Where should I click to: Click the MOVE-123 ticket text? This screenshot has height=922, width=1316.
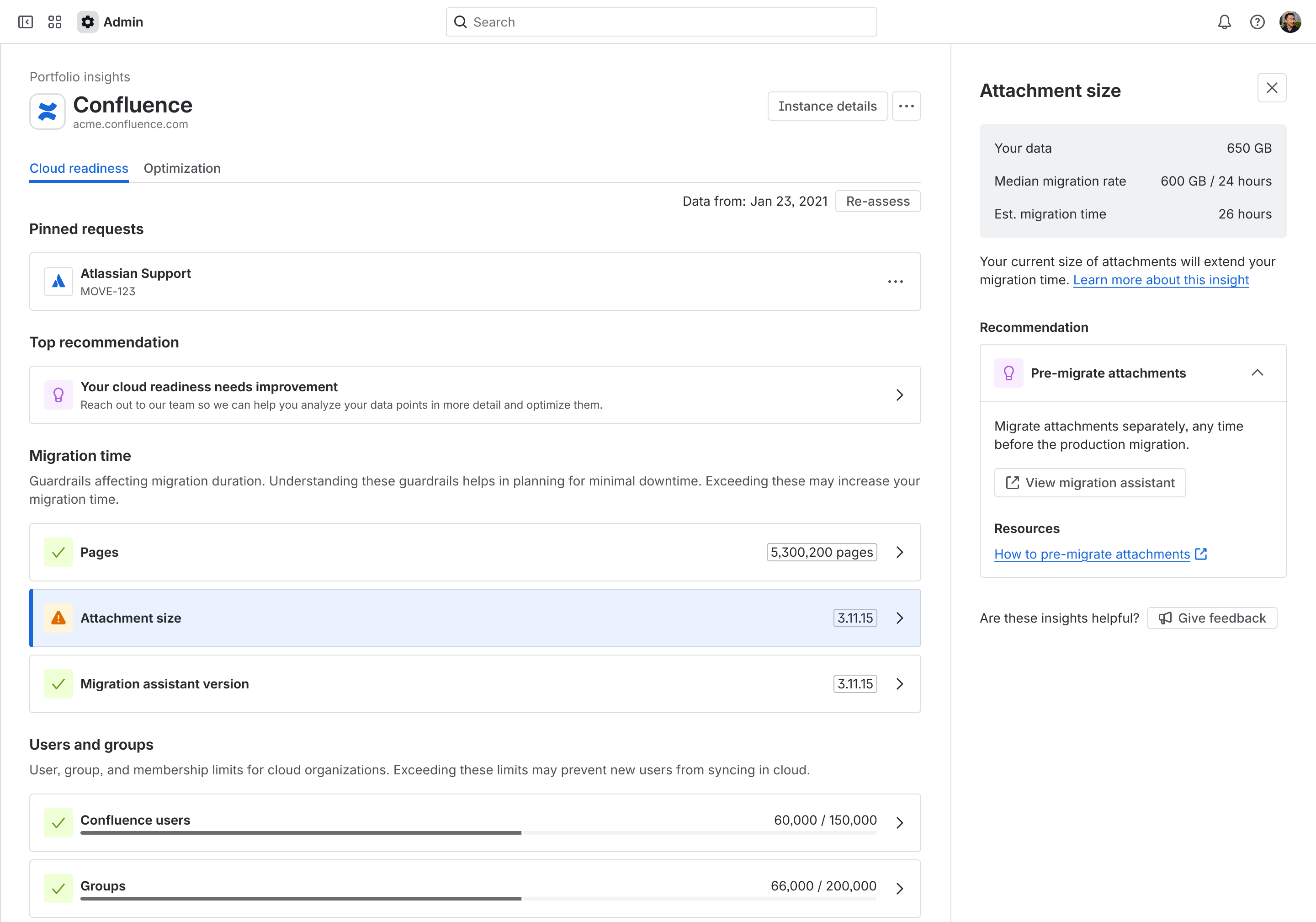coord(108,291)
